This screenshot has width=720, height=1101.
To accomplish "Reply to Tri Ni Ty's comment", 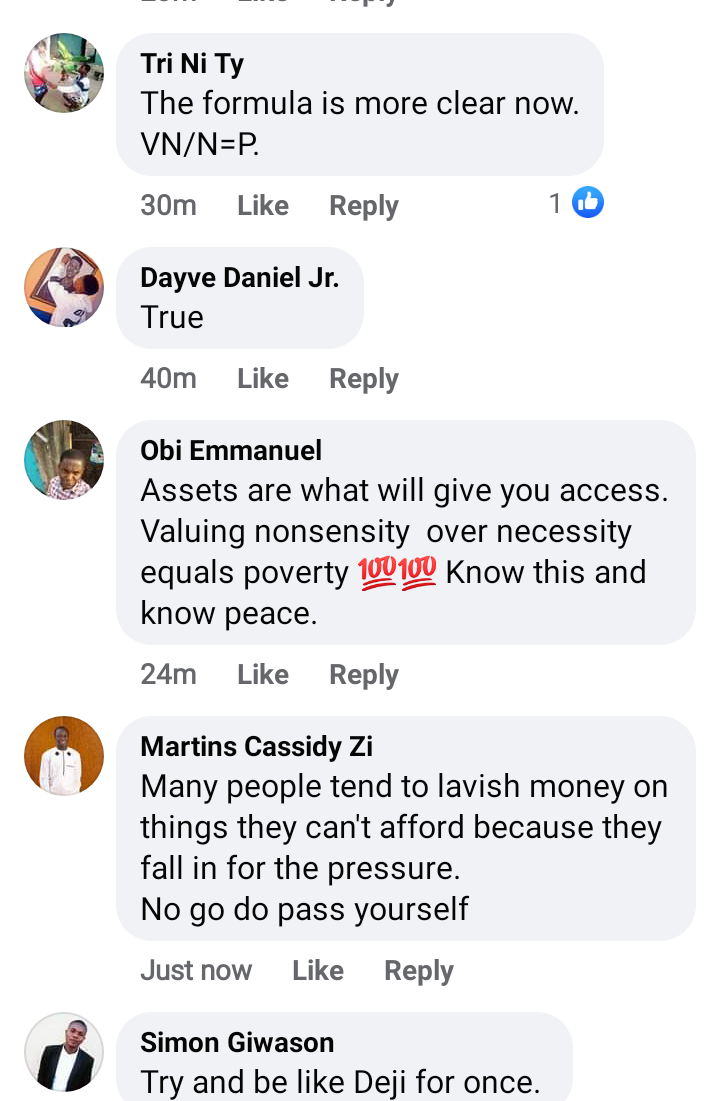I will click(x=364, y=206).
